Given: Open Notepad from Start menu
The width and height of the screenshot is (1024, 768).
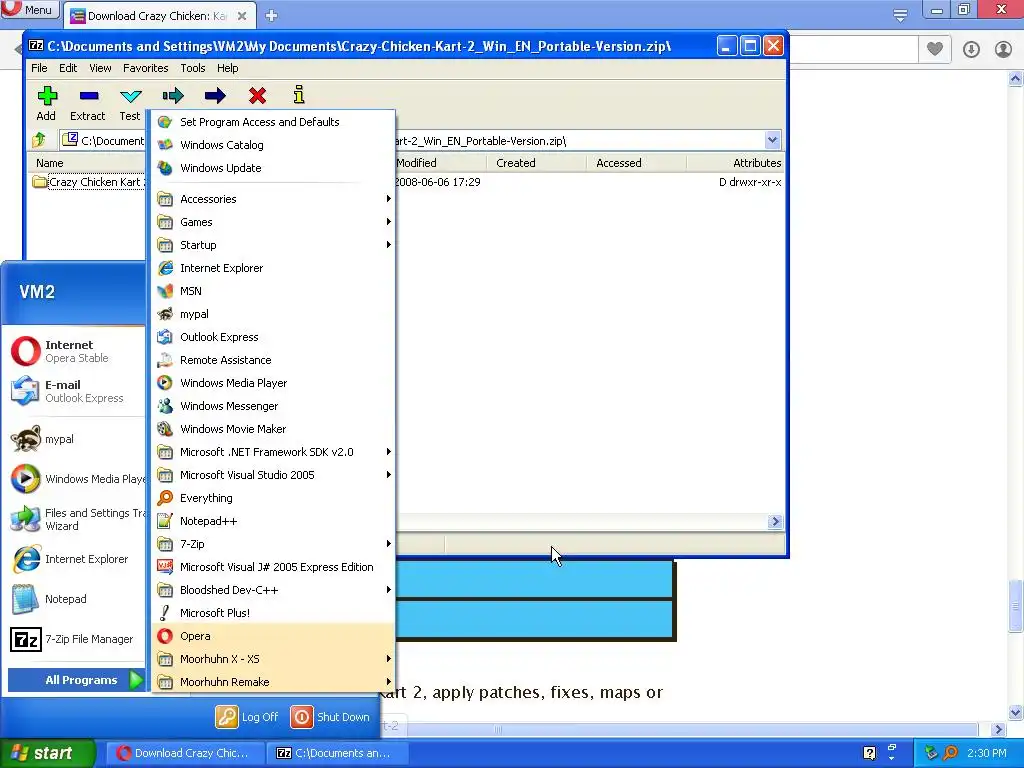Looking at the screenshot, I should pos(76,599).
